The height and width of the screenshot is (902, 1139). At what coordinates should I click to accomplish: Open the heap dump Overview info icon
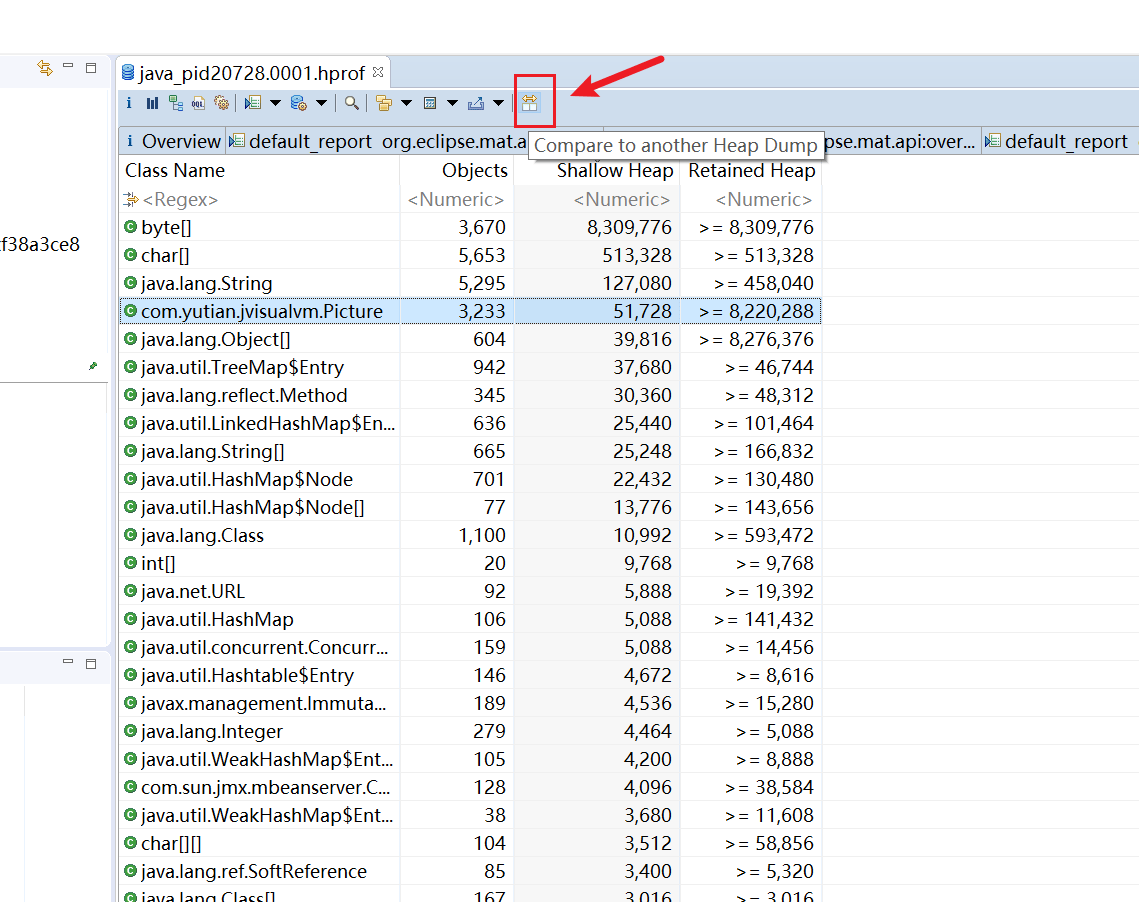[x=129, y=103]
